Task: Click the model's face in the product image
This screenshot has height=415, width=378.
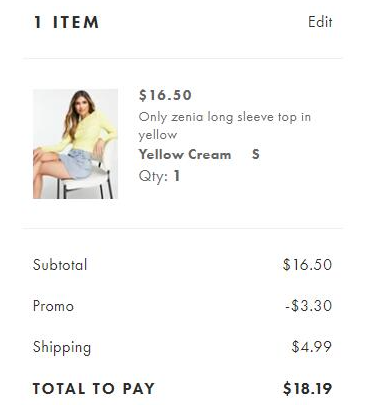Action: point(82,105)
